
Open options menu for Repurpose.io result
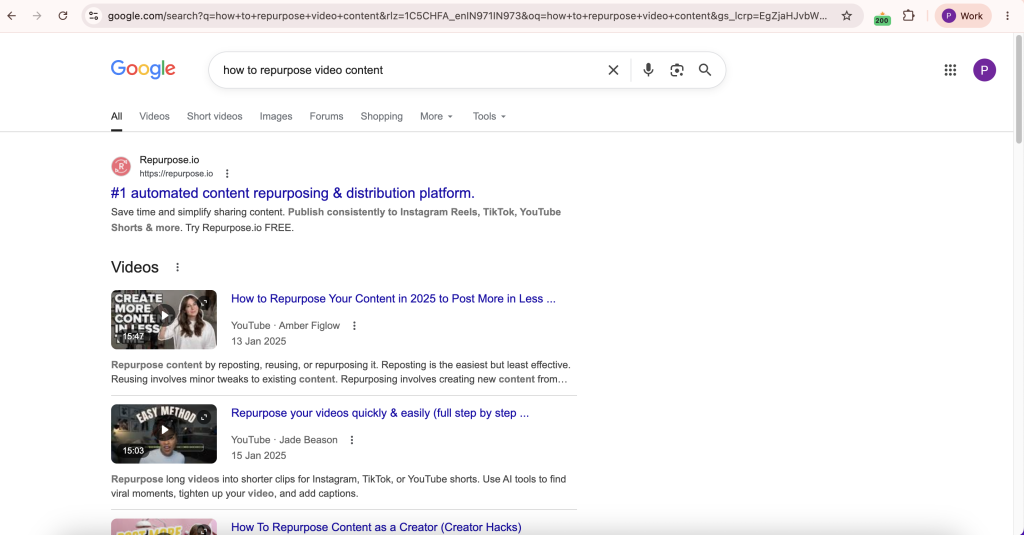(x=227, y=174)
